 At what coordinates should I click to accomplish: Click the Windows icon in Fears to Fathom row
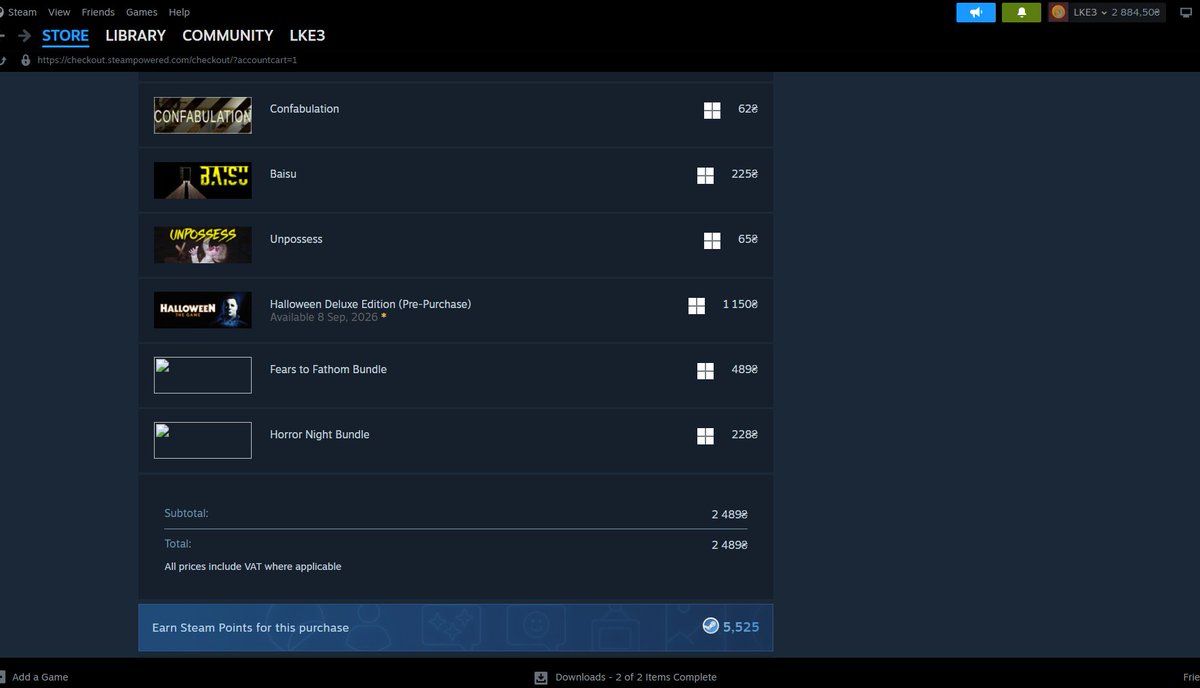point(705,370)
